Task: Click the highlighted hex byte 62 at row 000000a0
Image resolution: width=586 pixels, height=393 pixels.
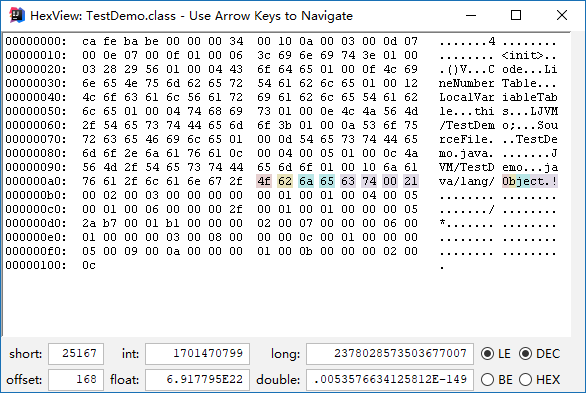Action: [285, 181]
